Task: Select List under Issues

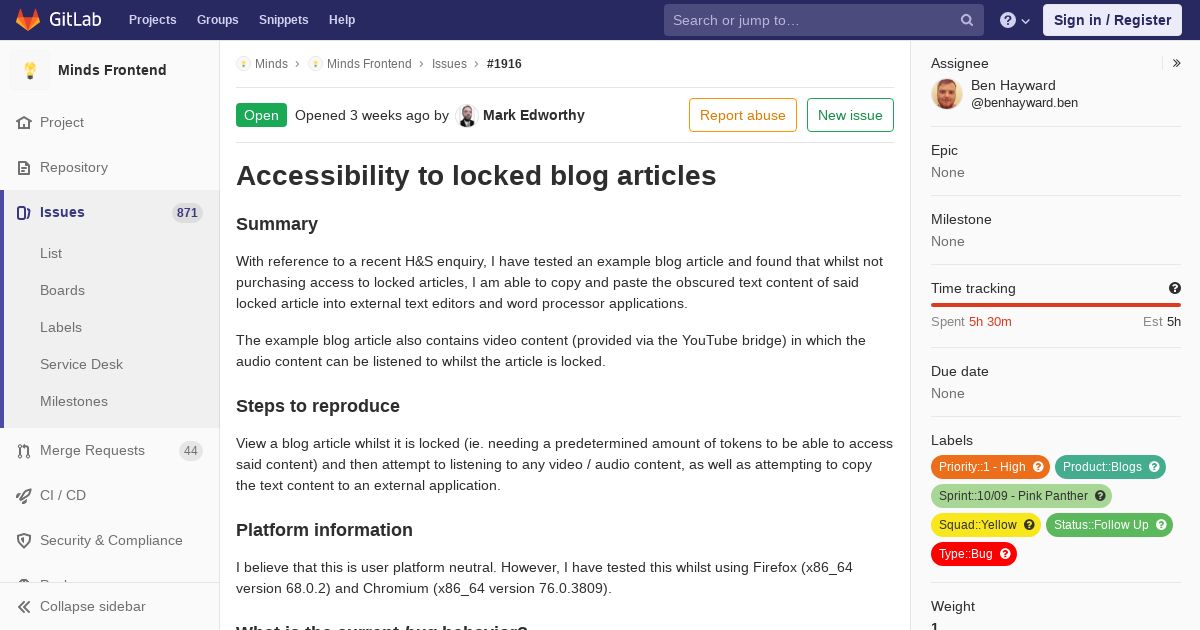Action: 51,253
